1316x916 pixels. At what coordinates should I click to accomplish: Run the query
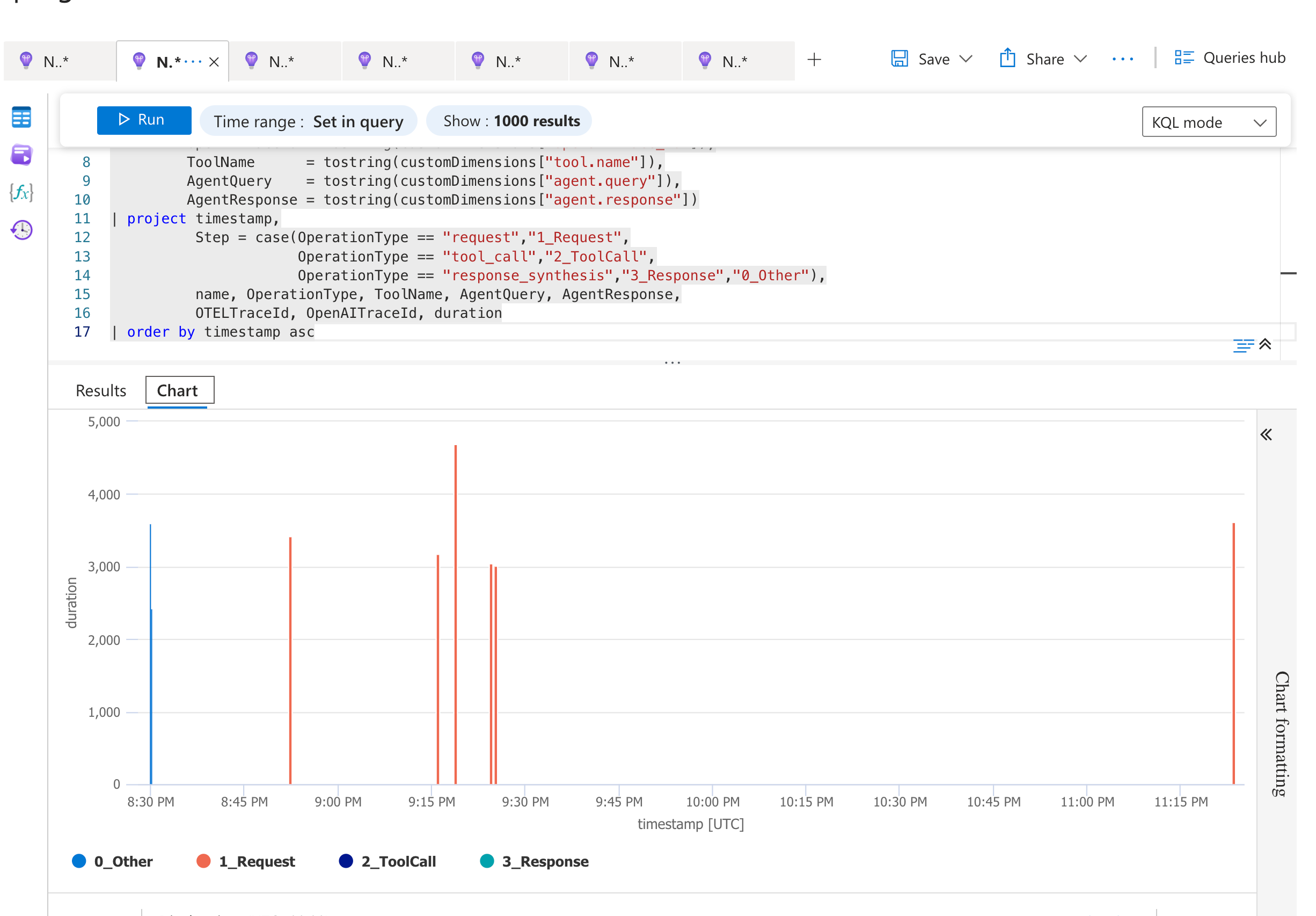coord(144,120)
